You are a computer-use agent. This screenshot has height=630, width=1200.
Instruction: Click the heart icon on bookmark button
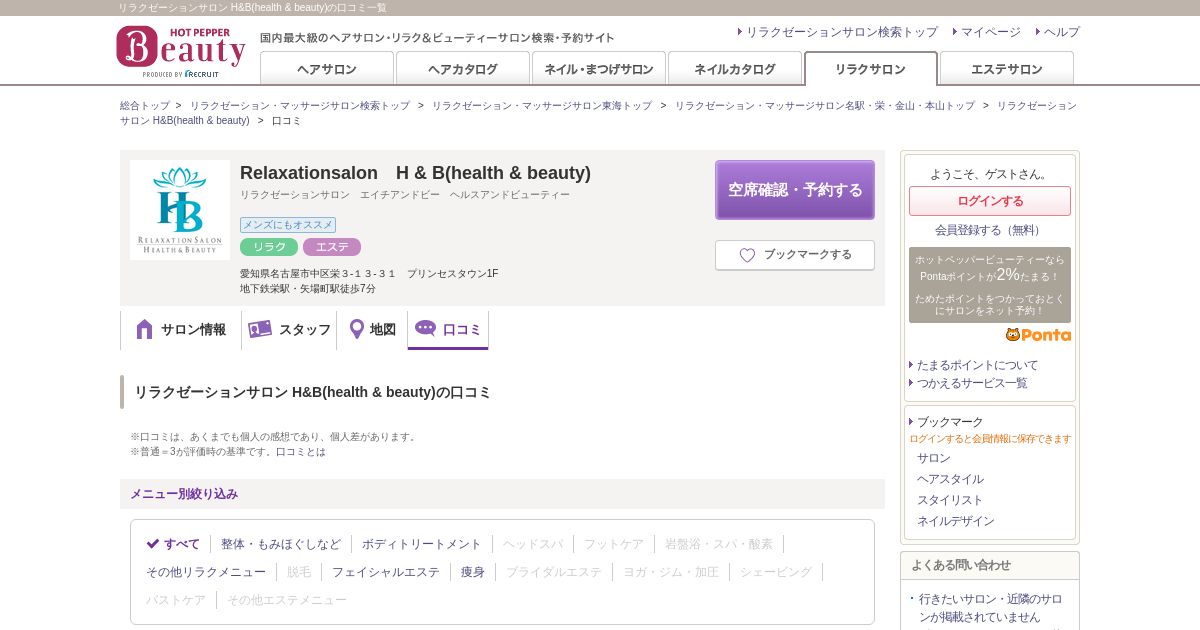pyautogui.click(x=747, y=255)
